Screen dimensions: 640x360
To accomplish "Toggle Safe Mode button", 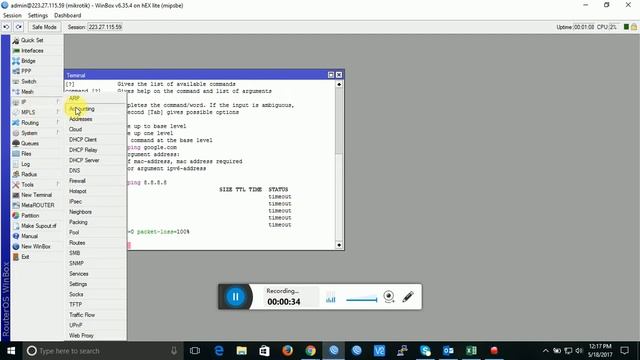I will pos(44,27).
